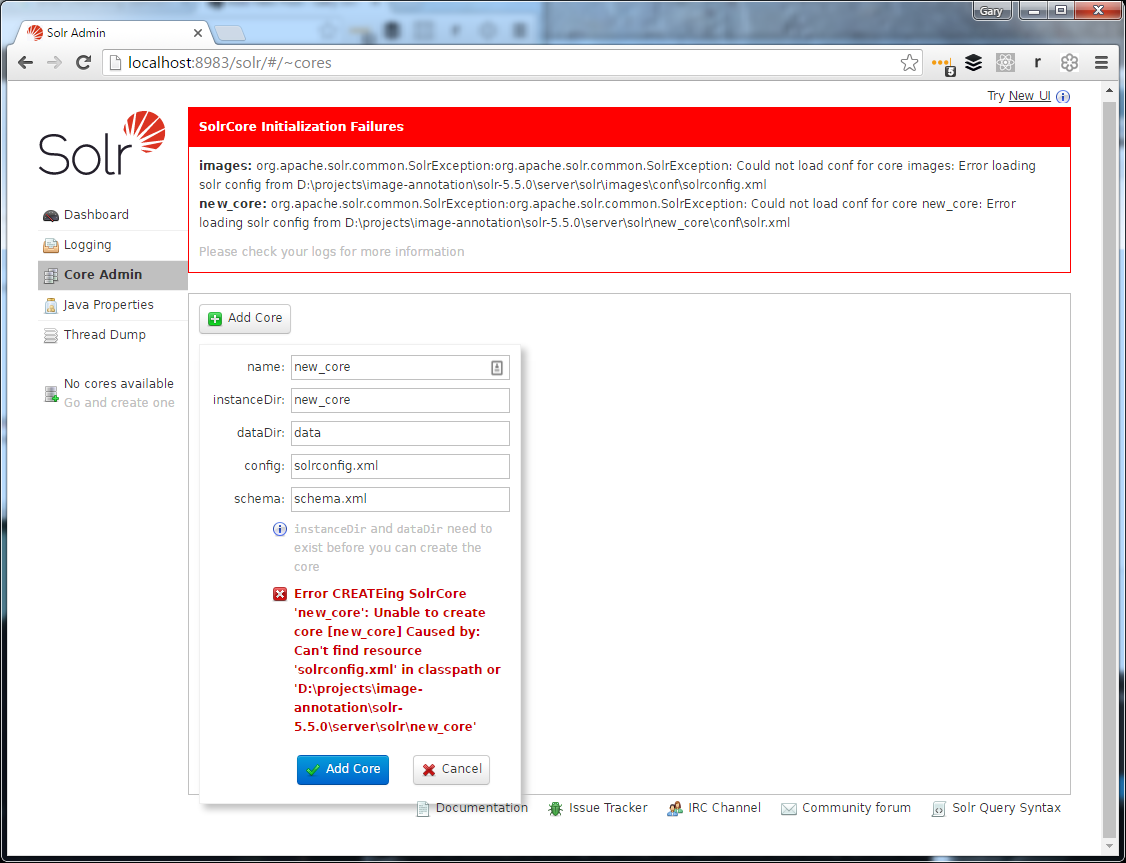The width and height of the screenshot is (1126, 863).
Task: Switch to the Solr Admin browser tab
Action: (x=100, y=31)
